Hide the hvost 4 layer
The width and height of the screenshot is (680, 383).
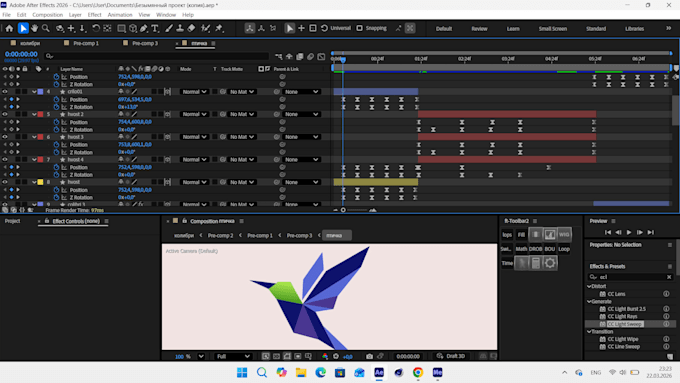(5, 159)
